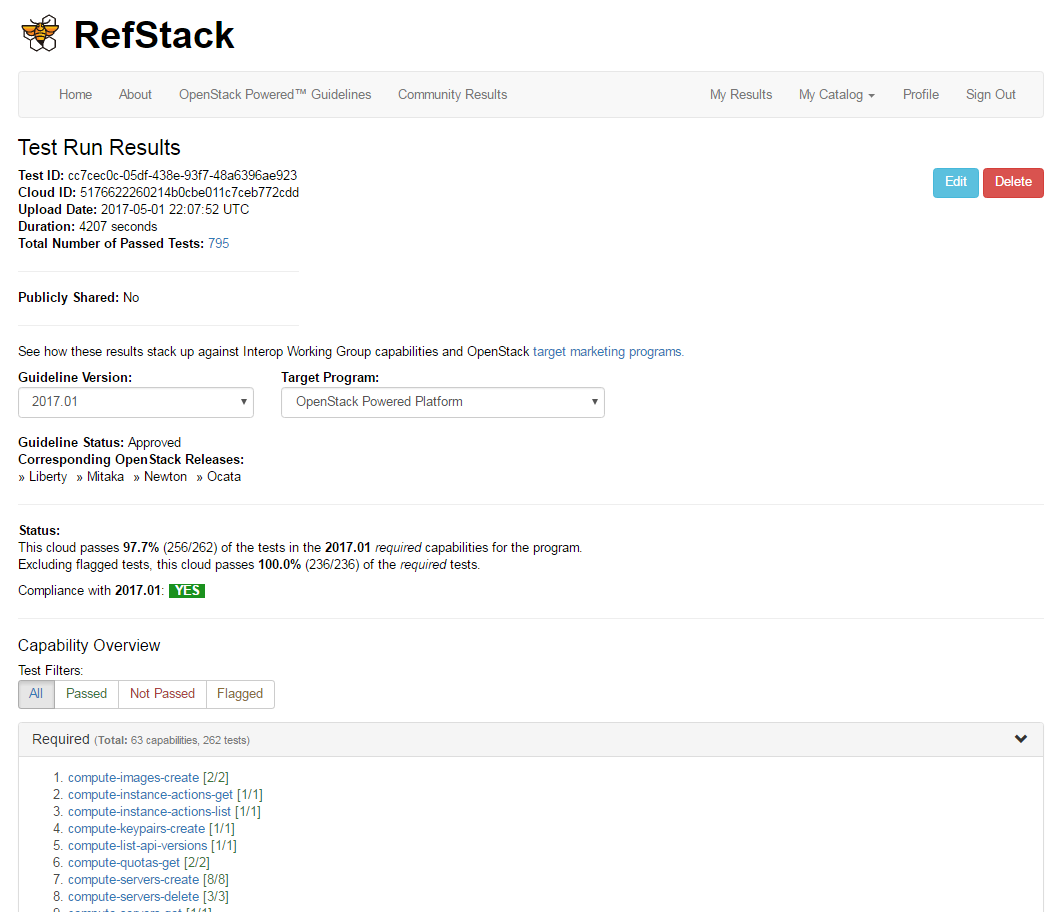Click the Liberty release text

tap(48, 476)
